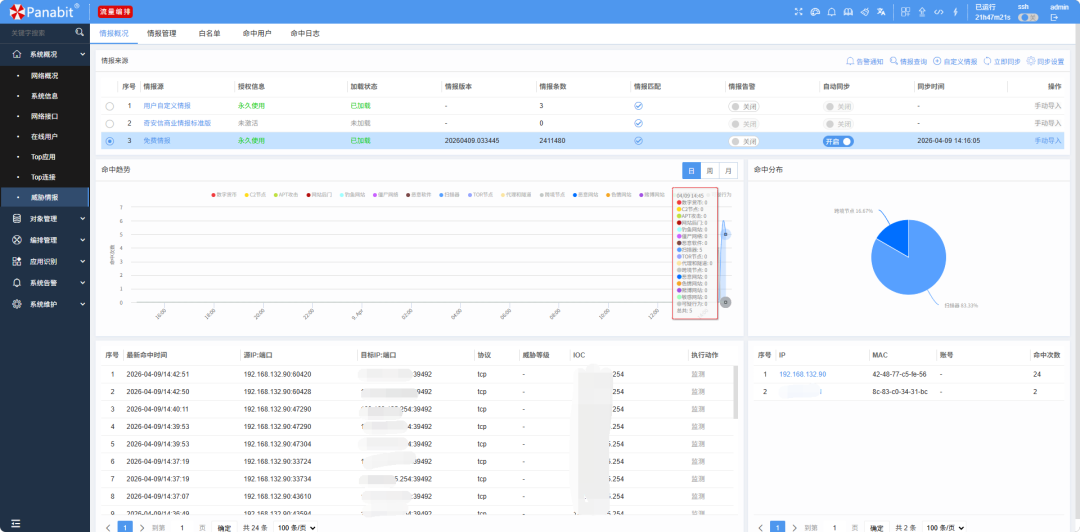Click 手动导入 for 免费情报 row

click(1048, 141)
